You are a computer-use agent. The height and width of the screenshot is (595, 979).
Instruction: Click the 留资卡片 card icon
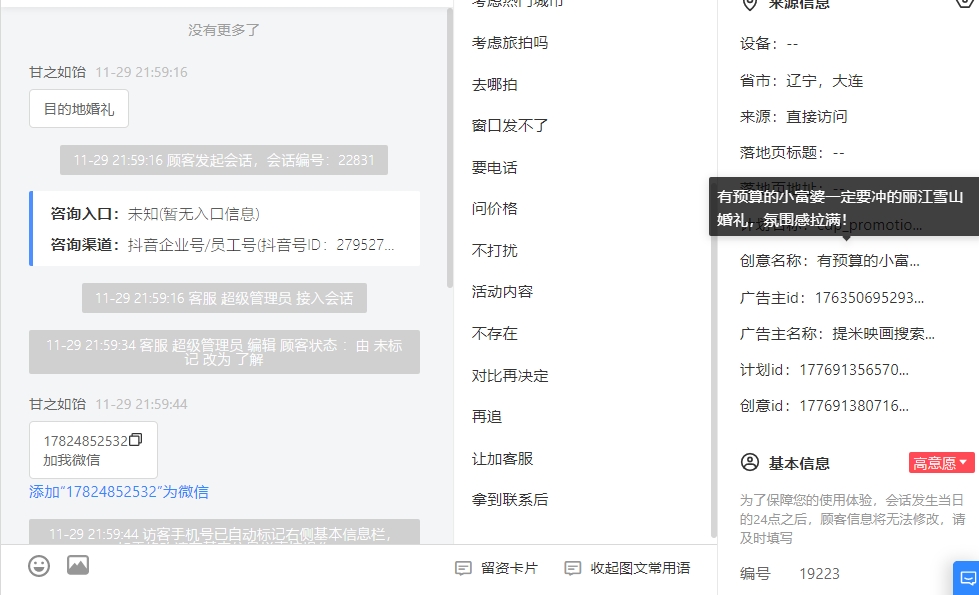click(463, 568)
